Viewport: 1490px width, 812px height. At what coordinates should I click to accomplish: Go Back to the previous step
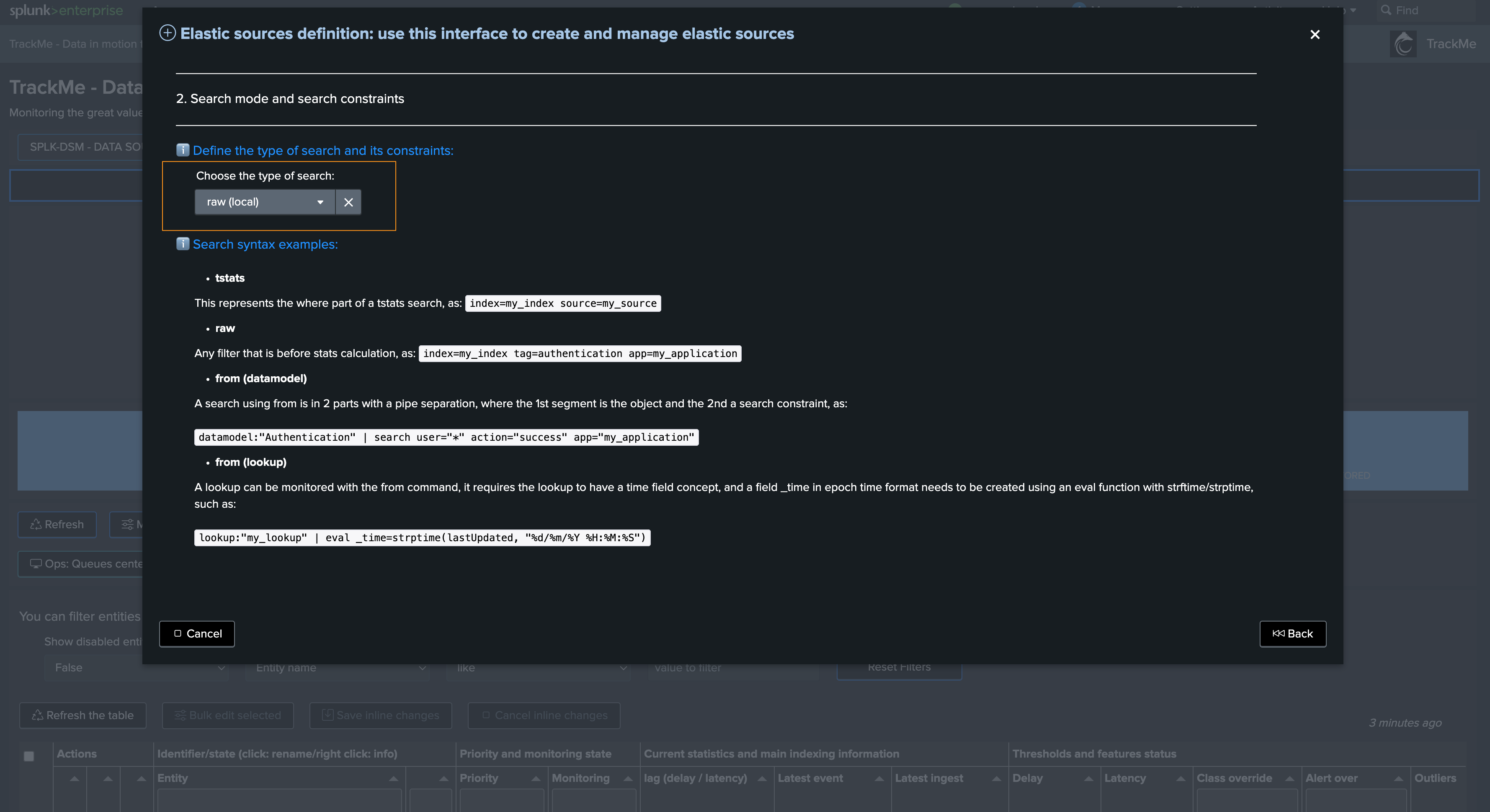tap(1293, 633)
